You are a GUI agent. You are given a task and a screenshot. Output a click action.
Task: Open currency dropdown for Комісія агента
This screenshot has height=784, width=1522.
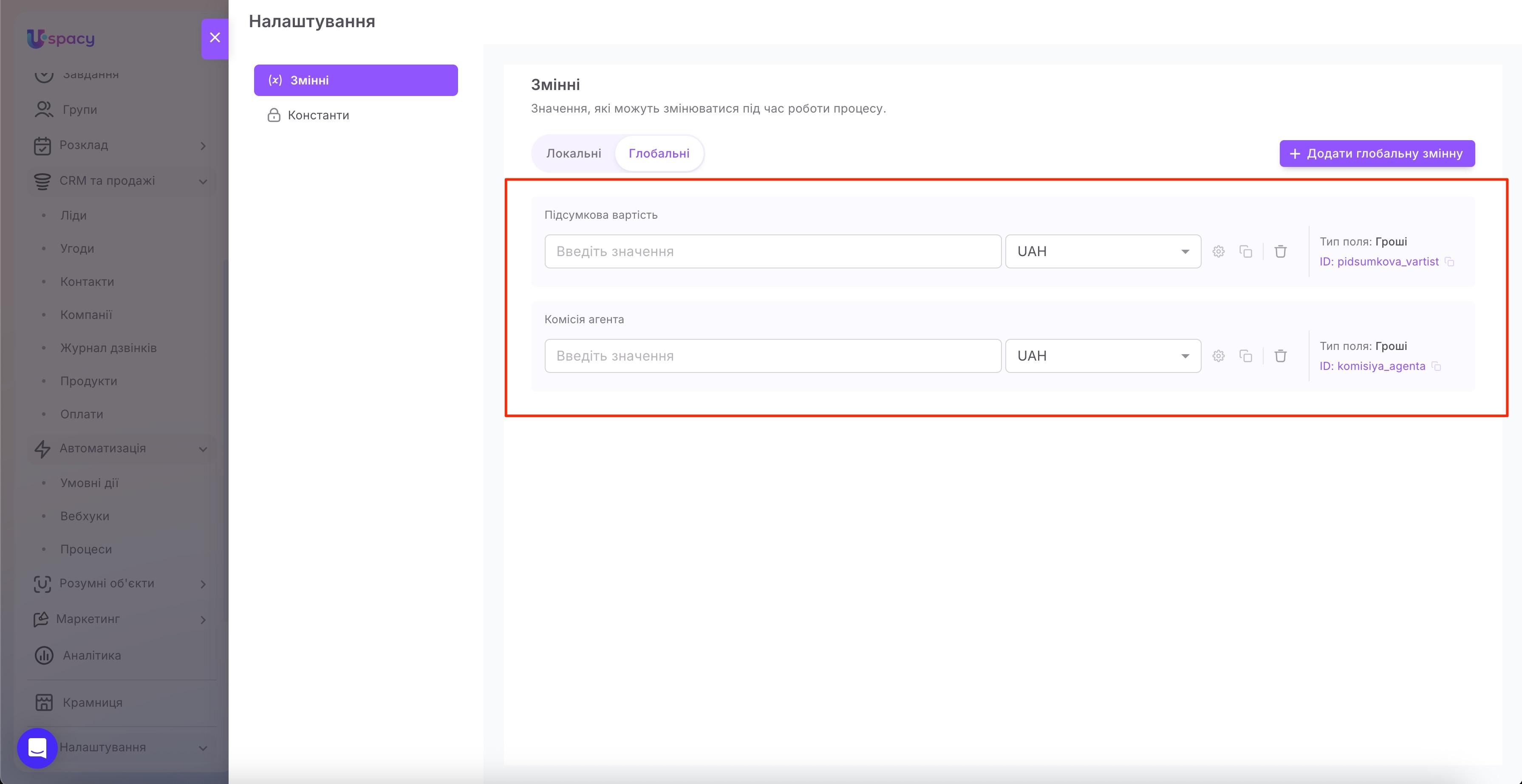pyautogui.click(x=1103, y=356)
